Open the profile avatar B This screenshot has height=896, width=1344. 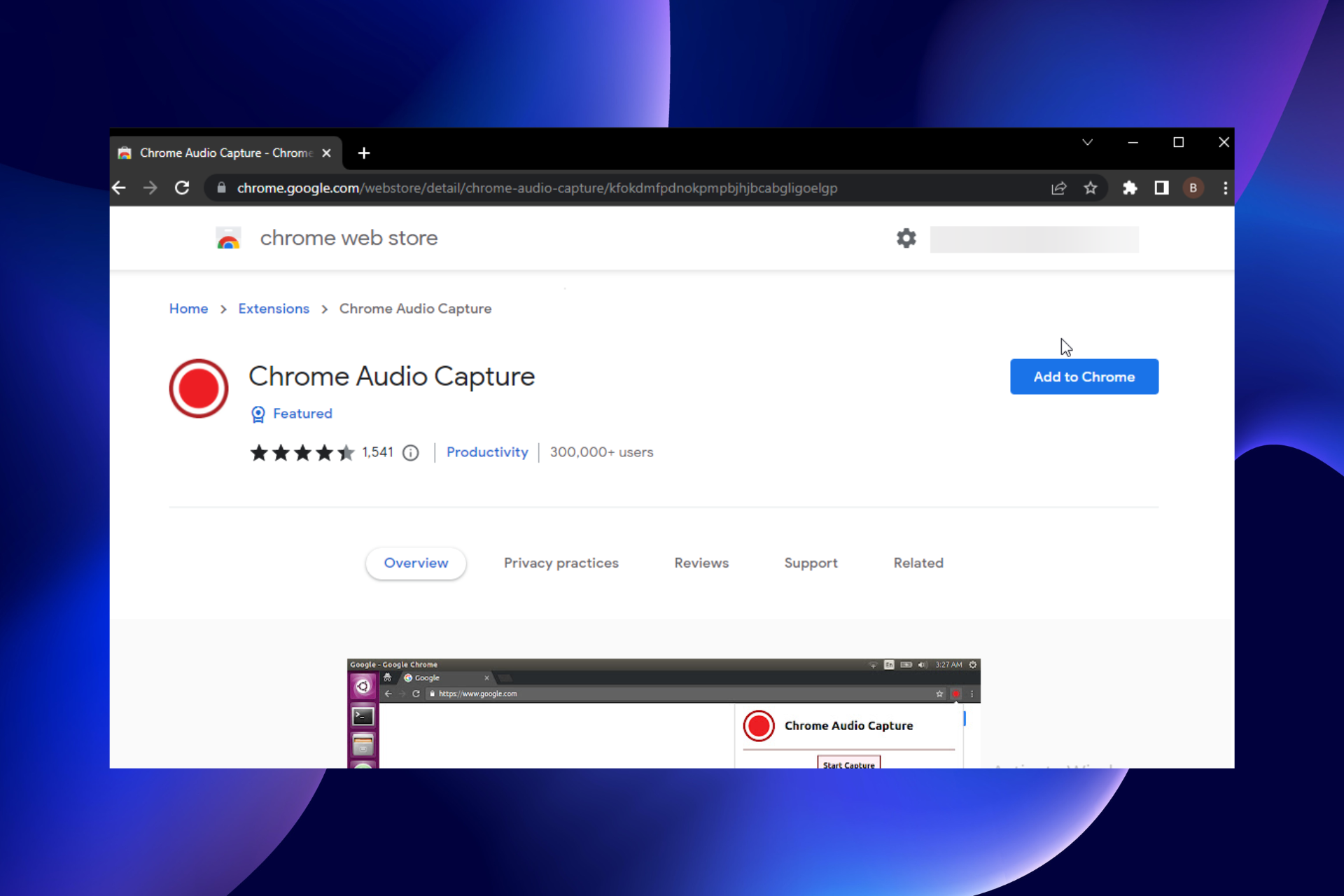tap(1193, 188)
